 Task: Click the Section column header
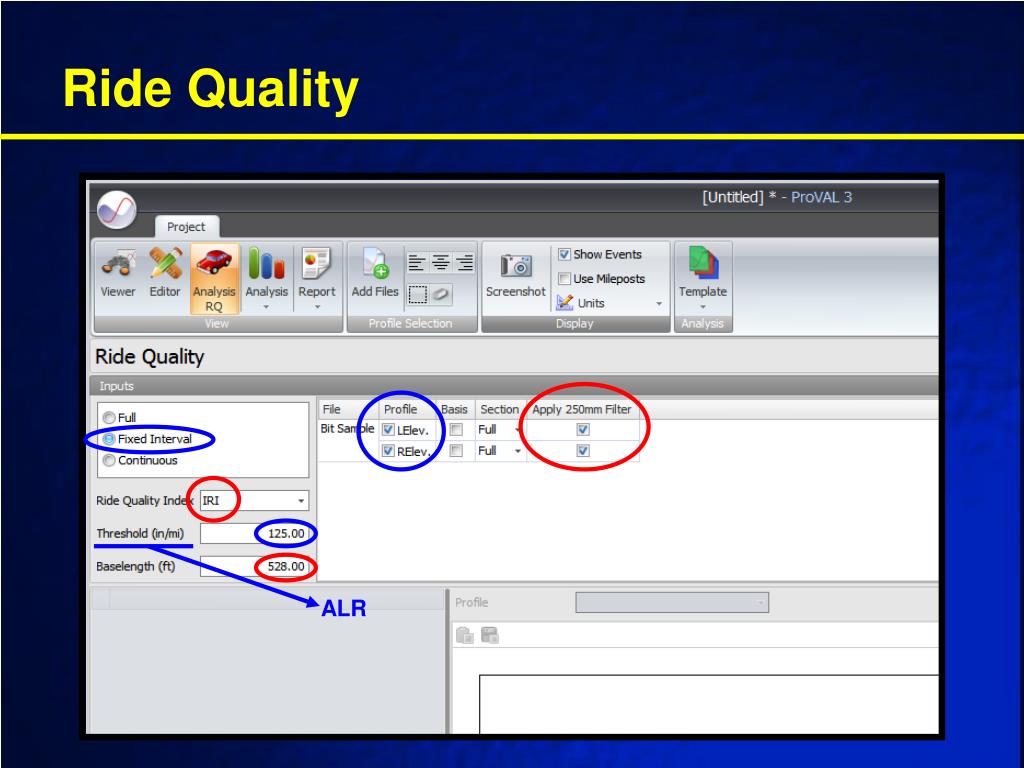pyautogui.click(x=500, y=409)
